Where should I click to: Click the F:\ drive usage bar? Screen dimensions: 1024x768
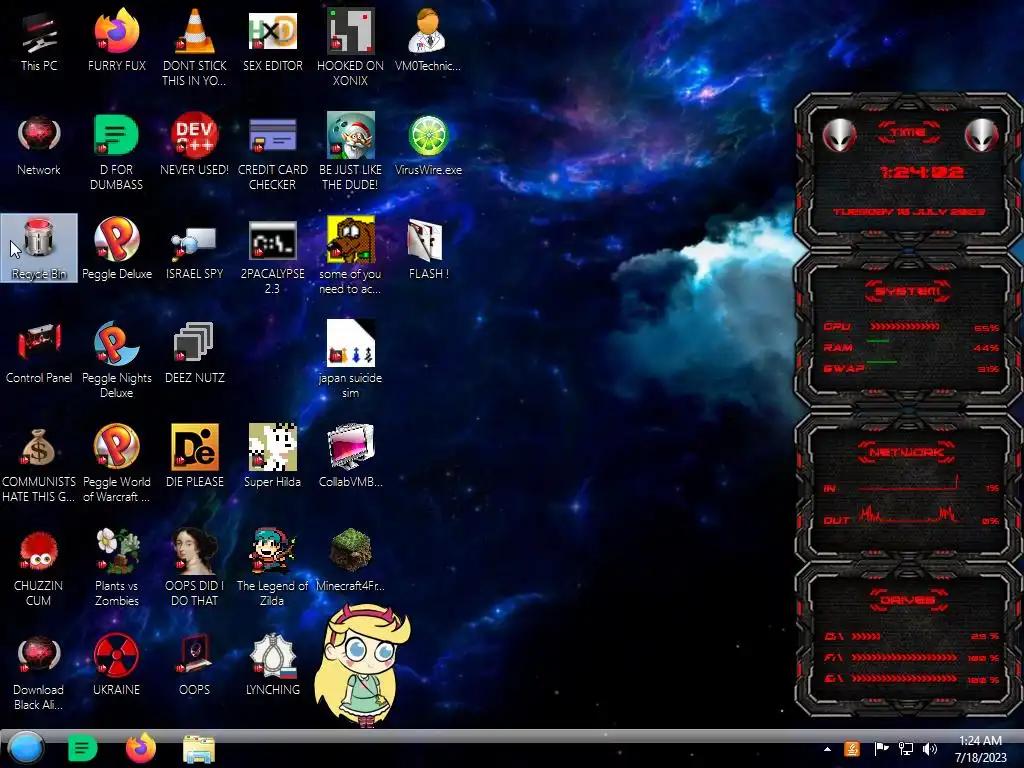click(906, 658)
